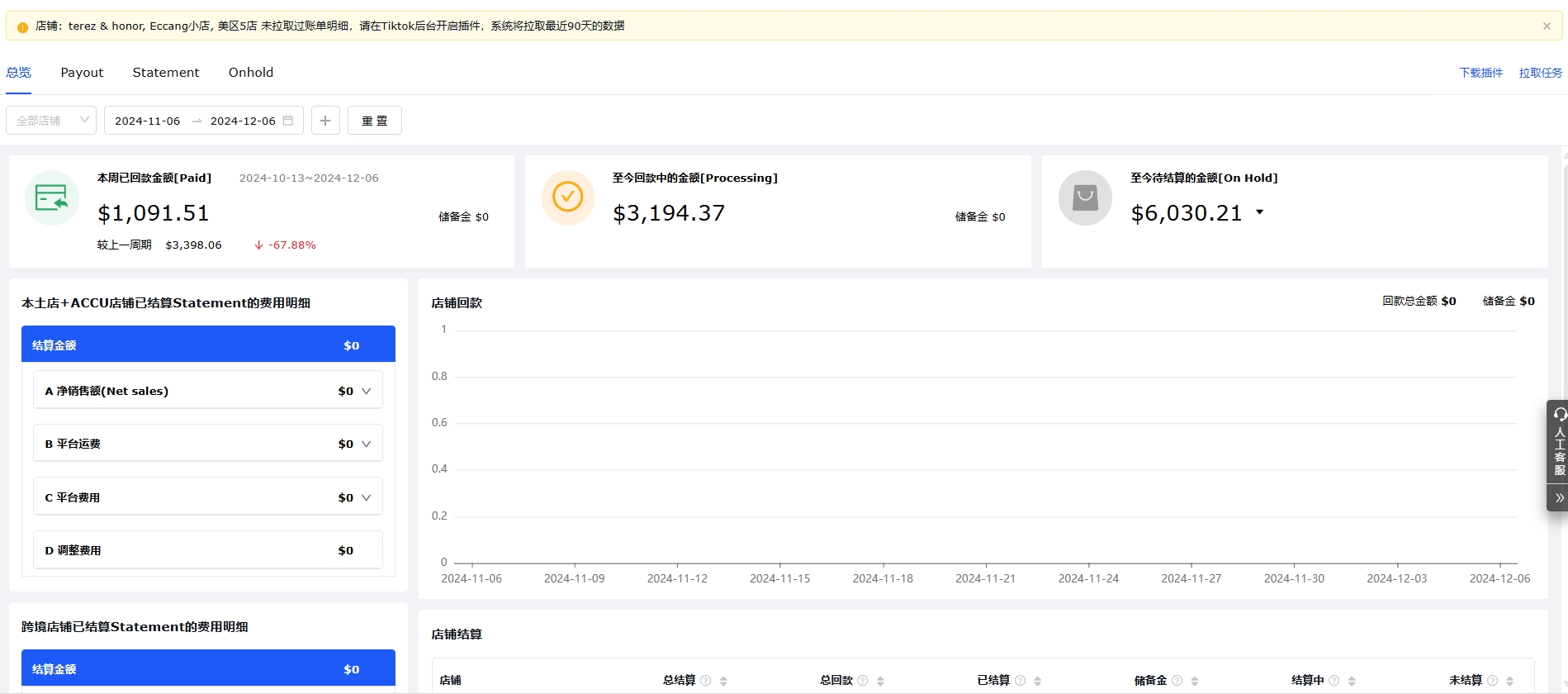Click the 重置 reset button
Screen dimensions: 1568x694
pyautogui.click(x=375, y=121)
